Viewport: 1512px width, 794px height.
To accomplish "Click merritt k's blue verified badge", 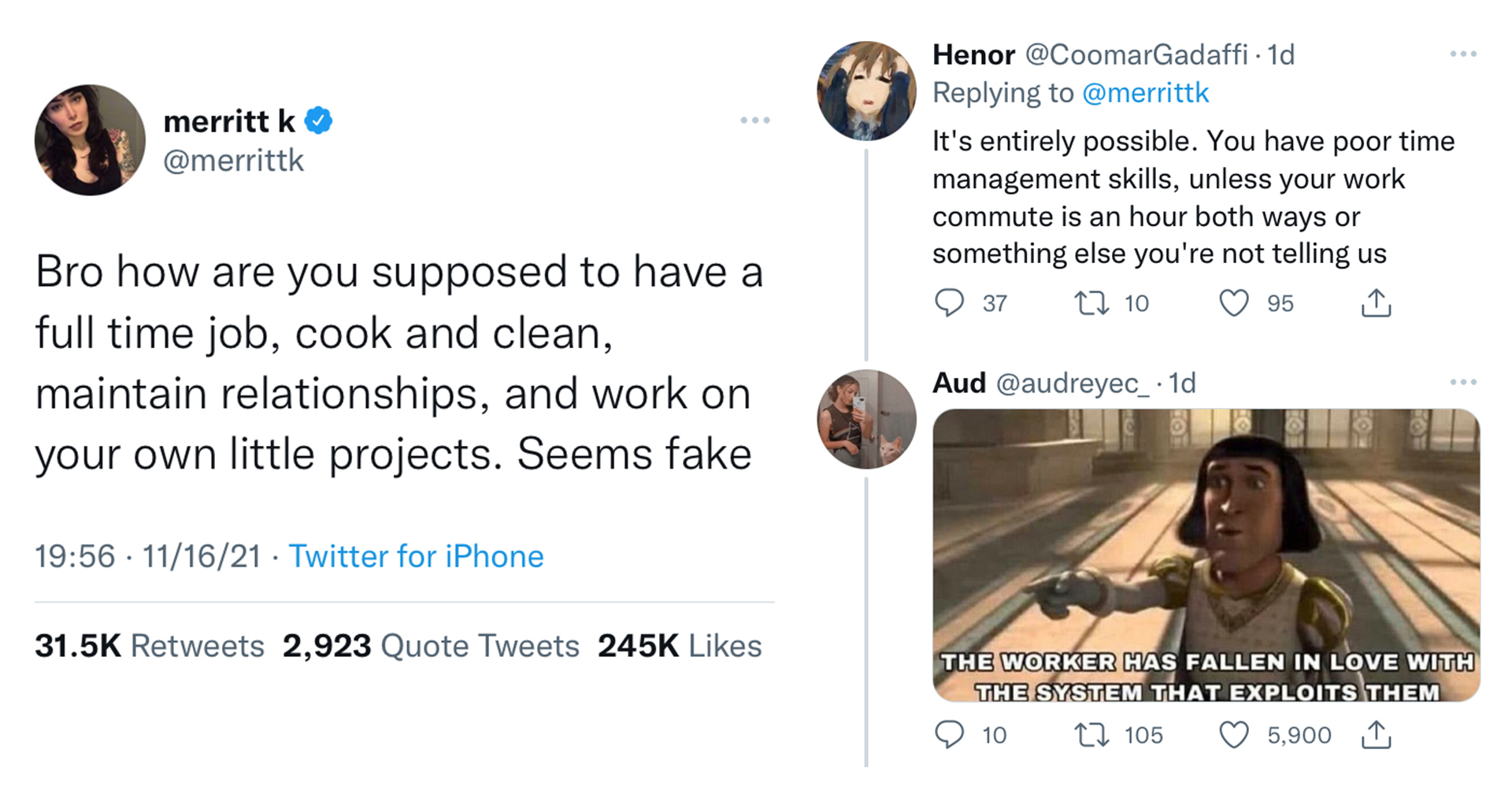I will pyautogui.click(x=318, y=121).
